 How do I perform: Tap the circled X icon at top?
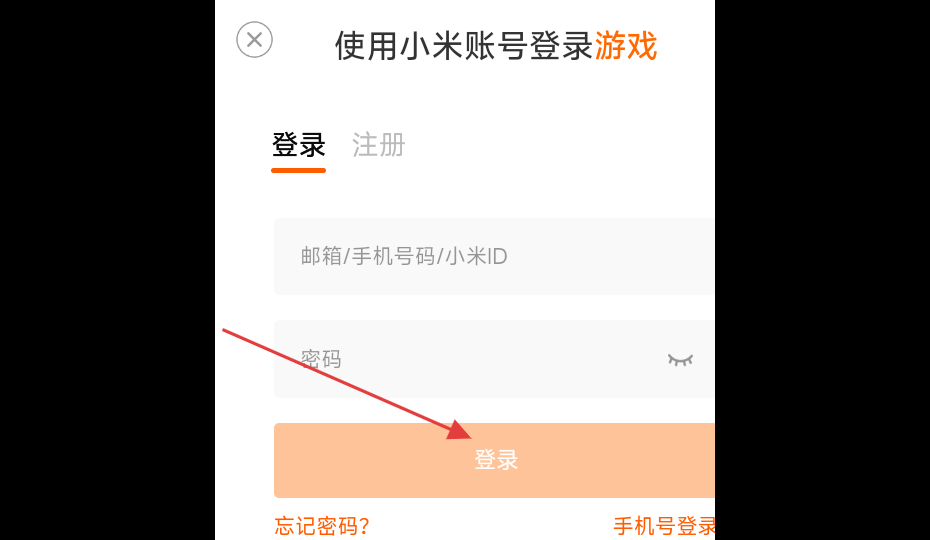[254, 40]
